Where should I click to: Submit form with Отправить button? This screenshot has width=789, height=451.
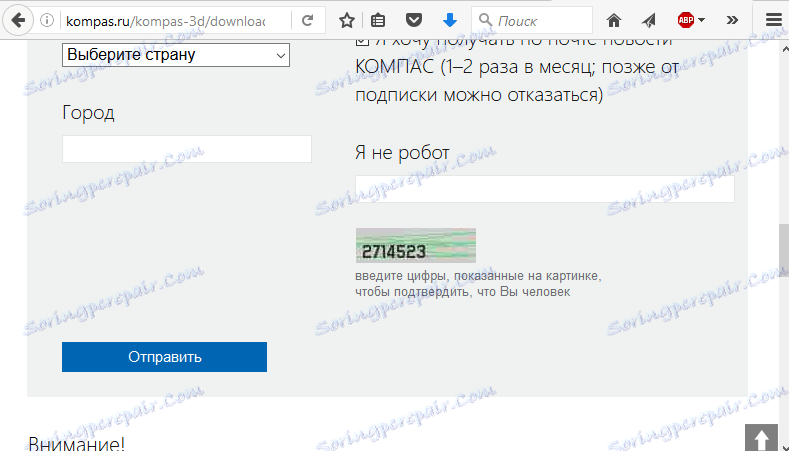[164, 357]
